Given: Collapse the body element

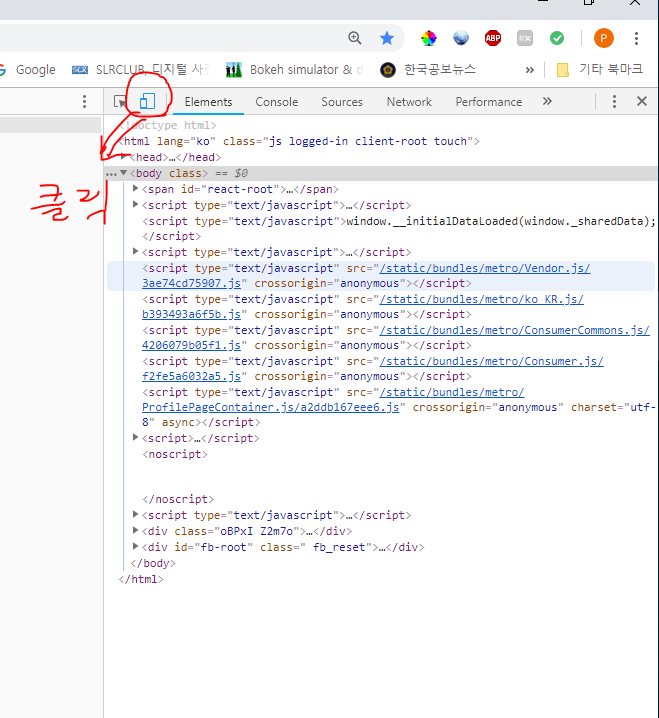Looking at the screenshot, I should click(124, 173).
